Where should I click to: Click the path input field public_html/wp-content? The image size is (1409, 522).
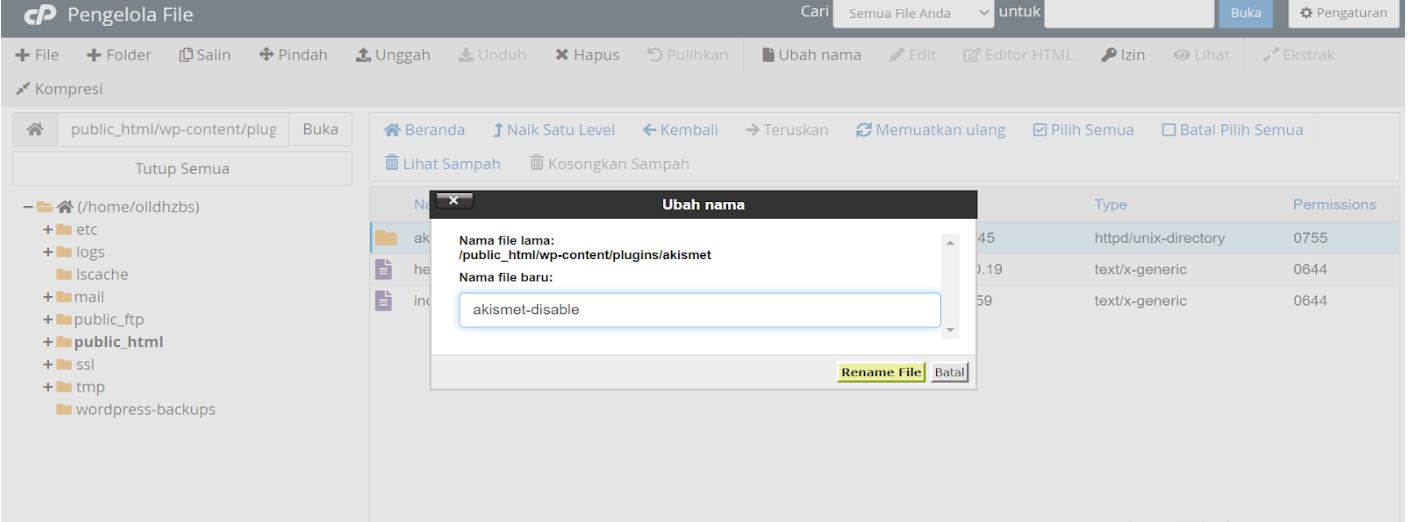click(171, 131)
